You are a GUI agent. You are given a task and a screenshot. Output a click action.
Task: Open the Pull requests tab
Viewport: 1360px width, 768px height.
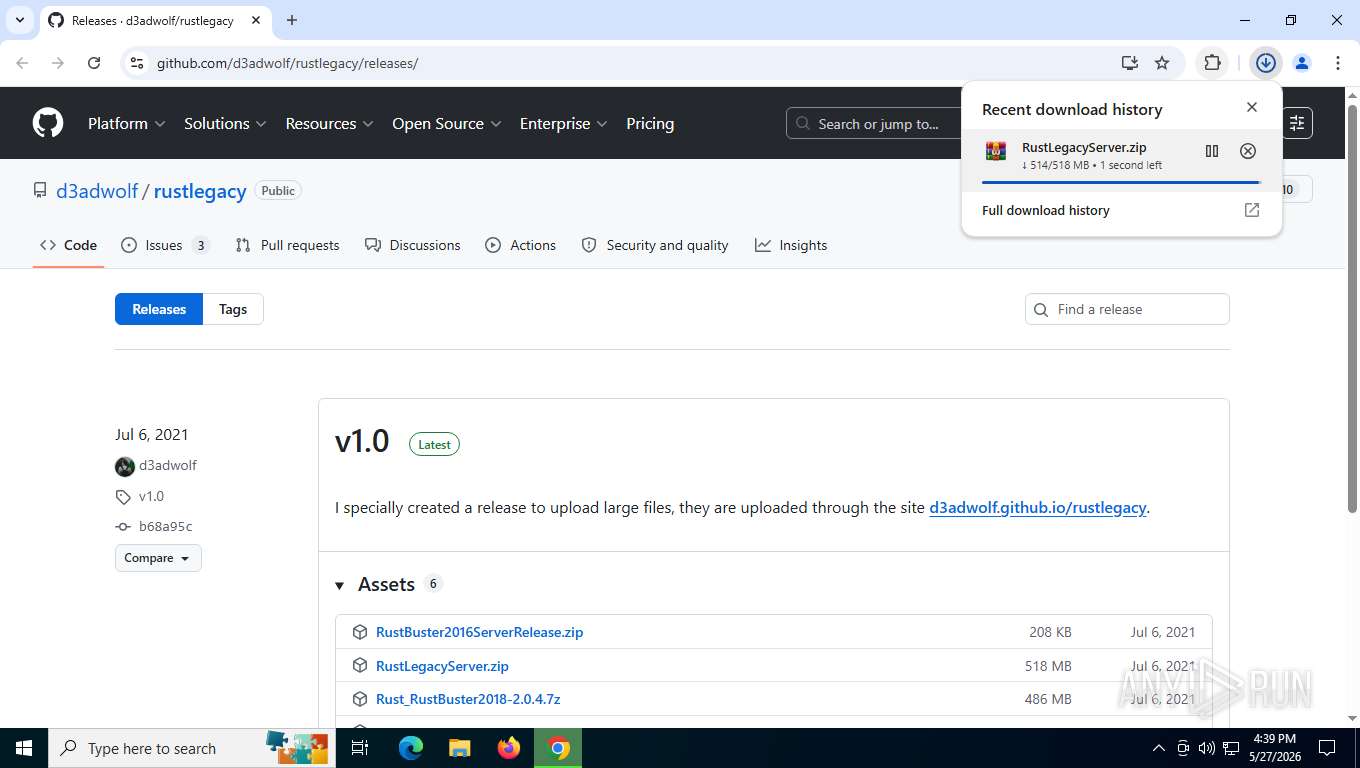[287, 245]
